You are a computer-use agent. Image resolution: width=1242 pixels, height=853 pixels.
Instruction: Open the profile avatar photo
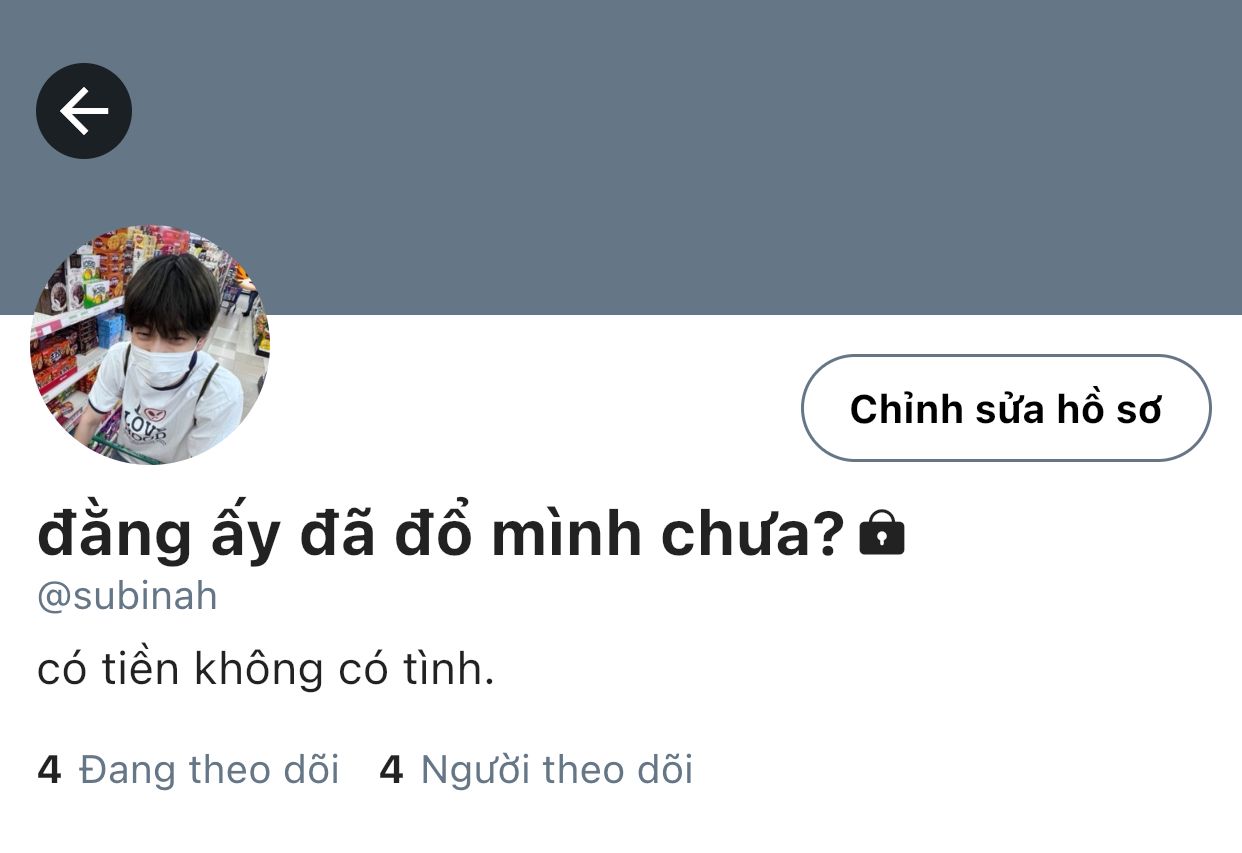pos(150,344)
